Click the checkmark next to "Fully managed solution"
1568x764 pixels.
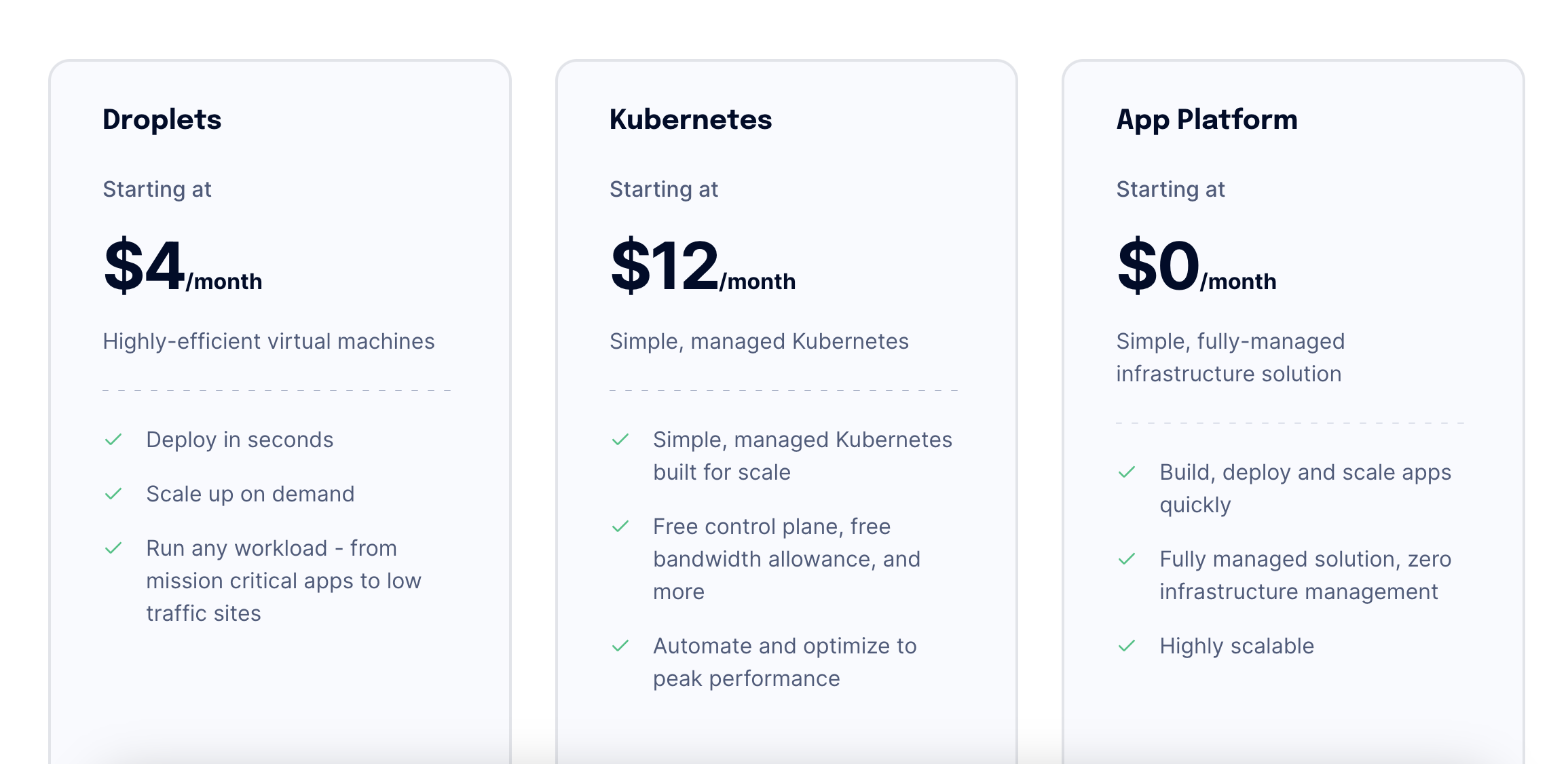[x=1127, y=559]
